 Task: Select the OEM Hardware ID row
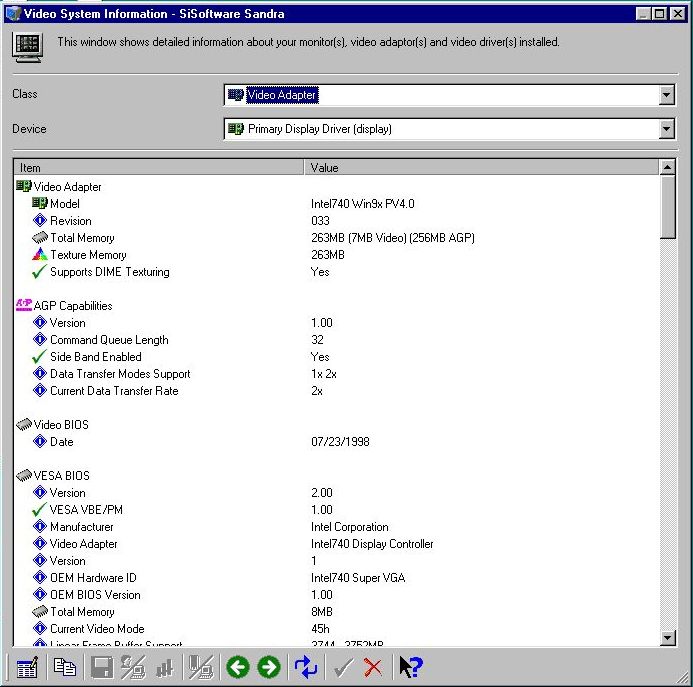tap(336, 577)
